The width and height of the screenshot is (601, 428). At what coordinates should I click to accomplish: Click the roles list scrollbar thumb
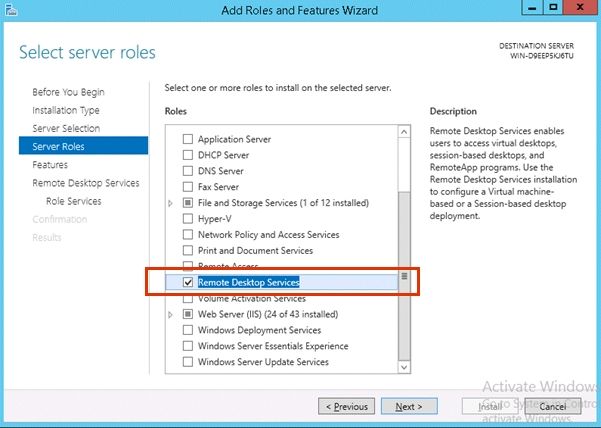tap(404, 276)
